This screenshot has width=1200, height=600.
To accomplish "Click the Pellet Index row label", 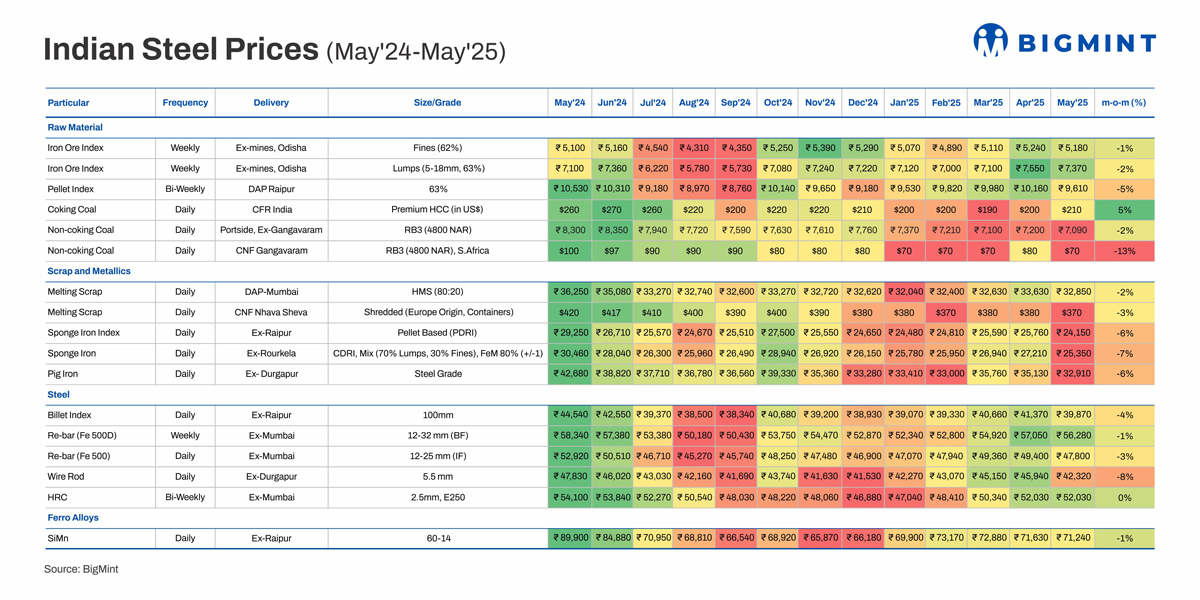I will click(x=71, y=189).
